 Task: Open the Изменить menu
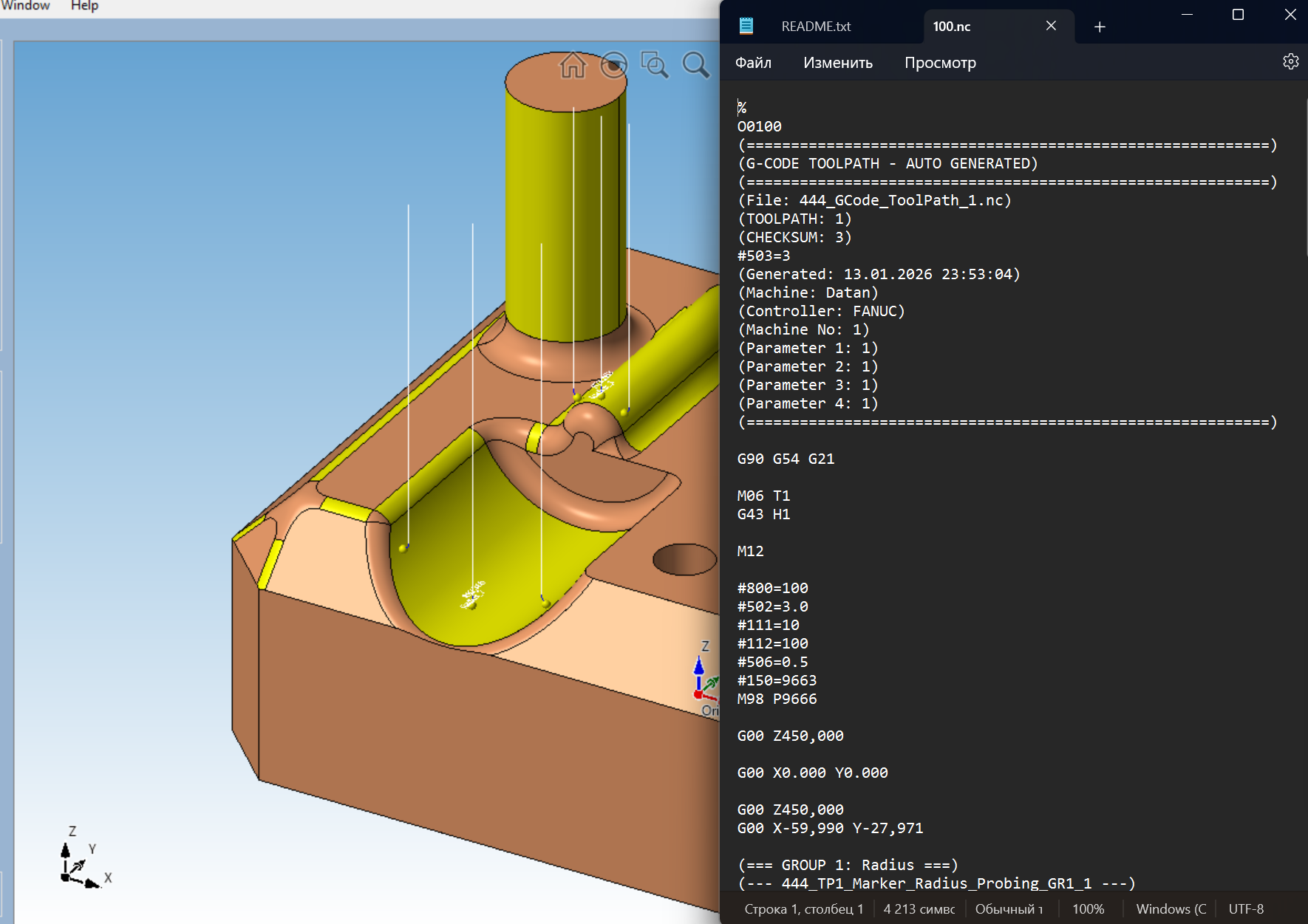pos(837,63)
